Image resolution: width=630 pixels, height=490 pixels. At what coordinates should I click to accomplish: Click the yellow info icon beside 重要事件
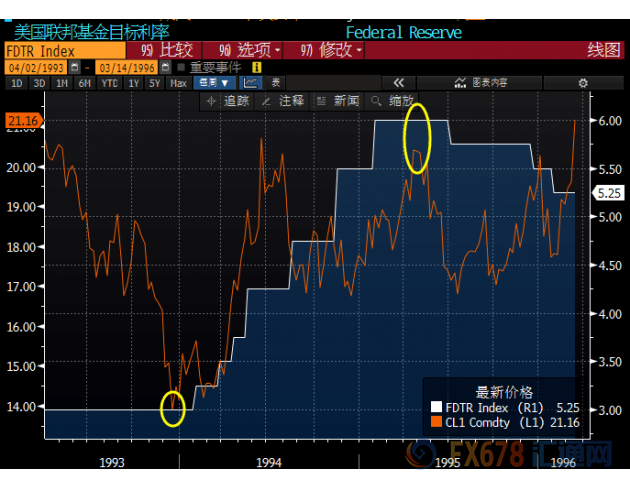point(256,67)
